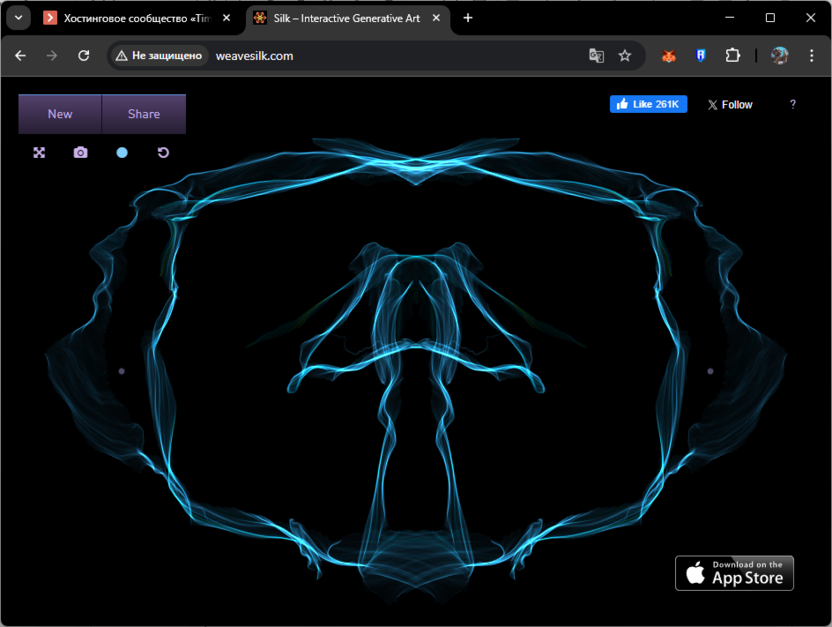Open a new browser tab
This screenshot has width=832, height=627.
tap(467, 18)
